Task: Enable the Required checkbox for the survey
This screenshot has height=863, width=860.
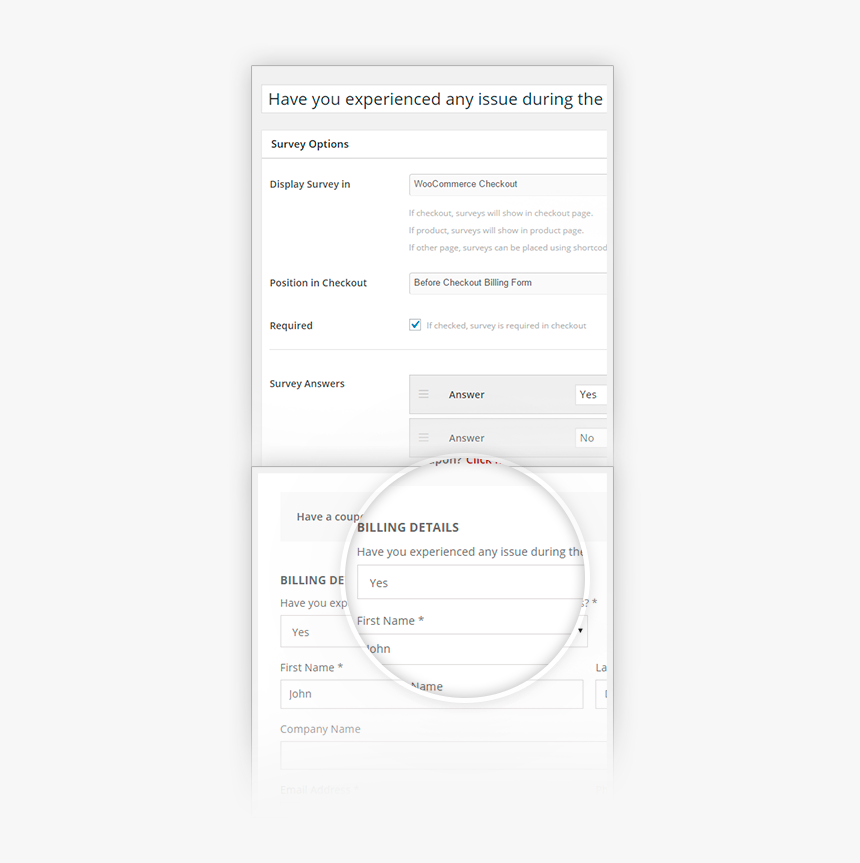Action: click(x=415, y=324)
